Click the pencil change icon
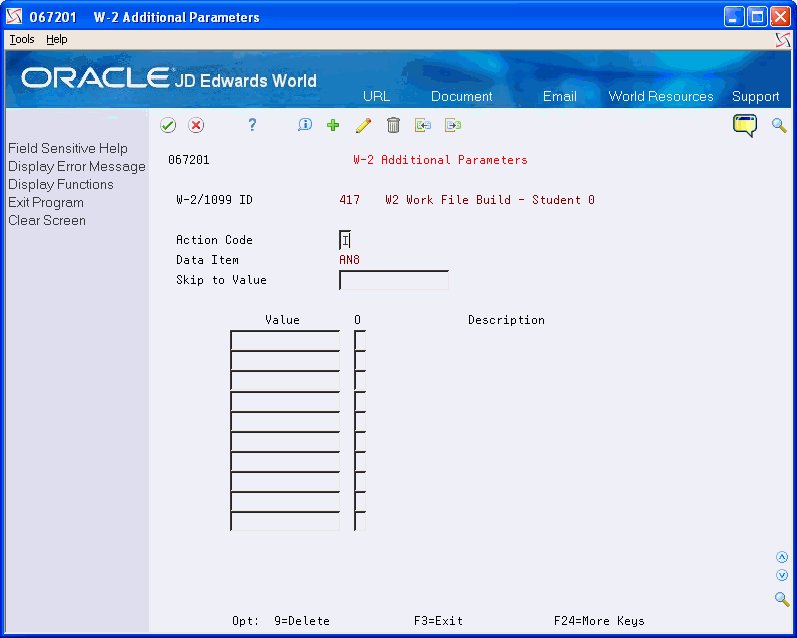The height and width of the screenshot is (638, 797). [363, 125]
